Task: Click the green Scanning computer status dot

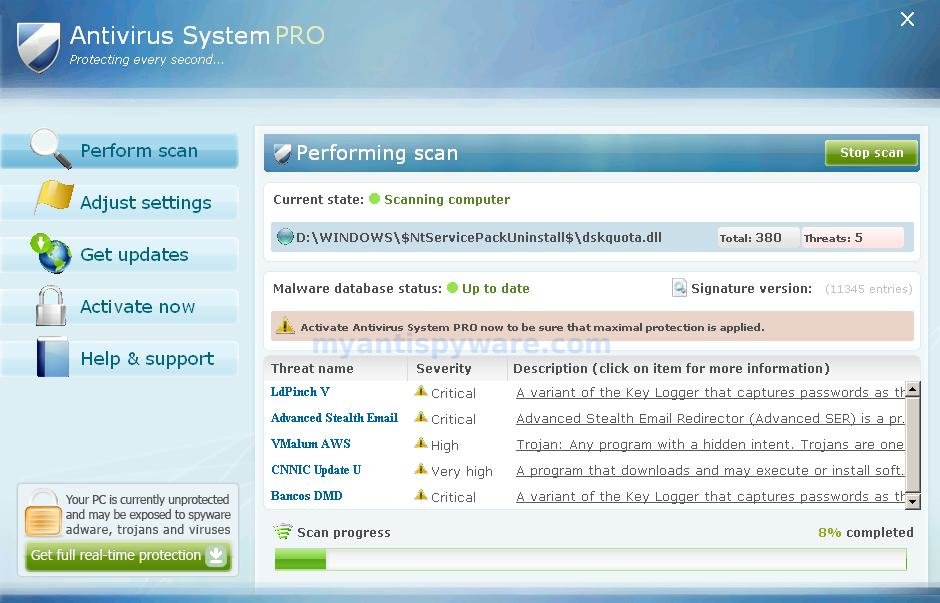Action: pos(375,199)
